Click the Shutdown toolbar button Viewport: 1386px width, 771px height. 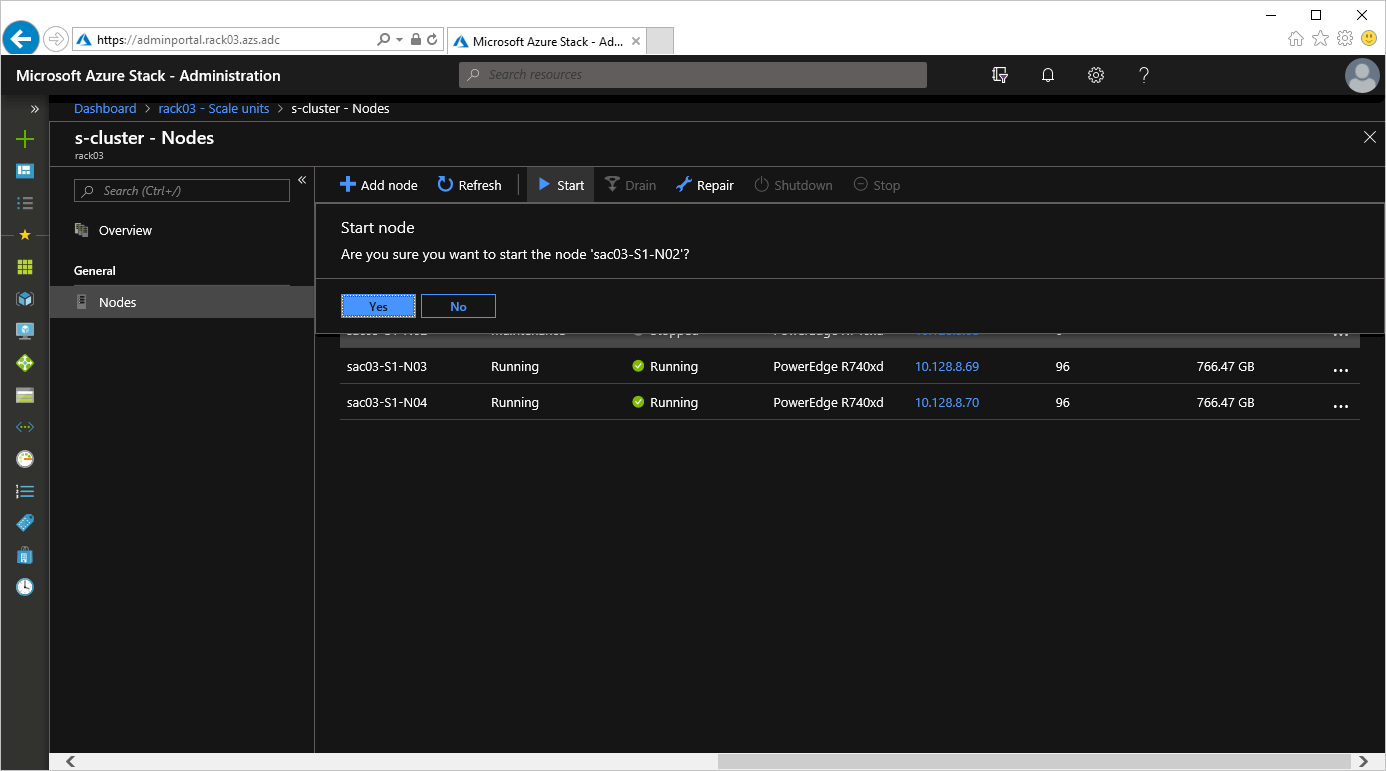[793, 185]
